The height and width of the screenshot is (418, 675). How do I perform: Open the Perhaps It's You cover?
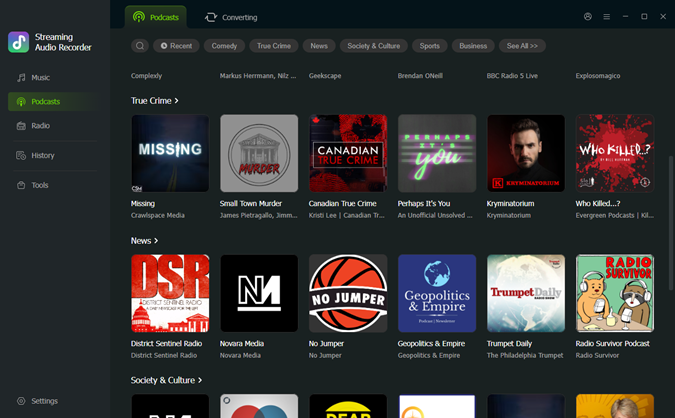click(x=437, y=153)
